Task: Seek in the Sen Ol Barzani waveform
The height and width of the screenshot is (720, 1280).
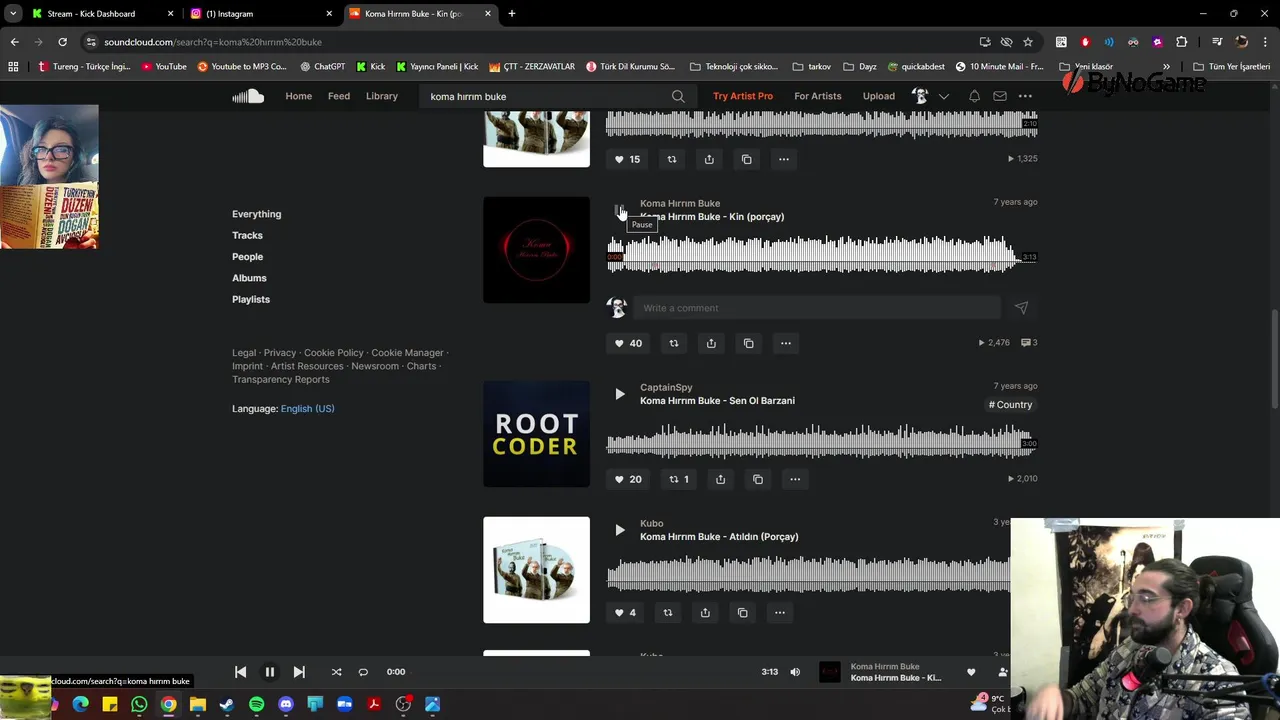Action: 821,441
